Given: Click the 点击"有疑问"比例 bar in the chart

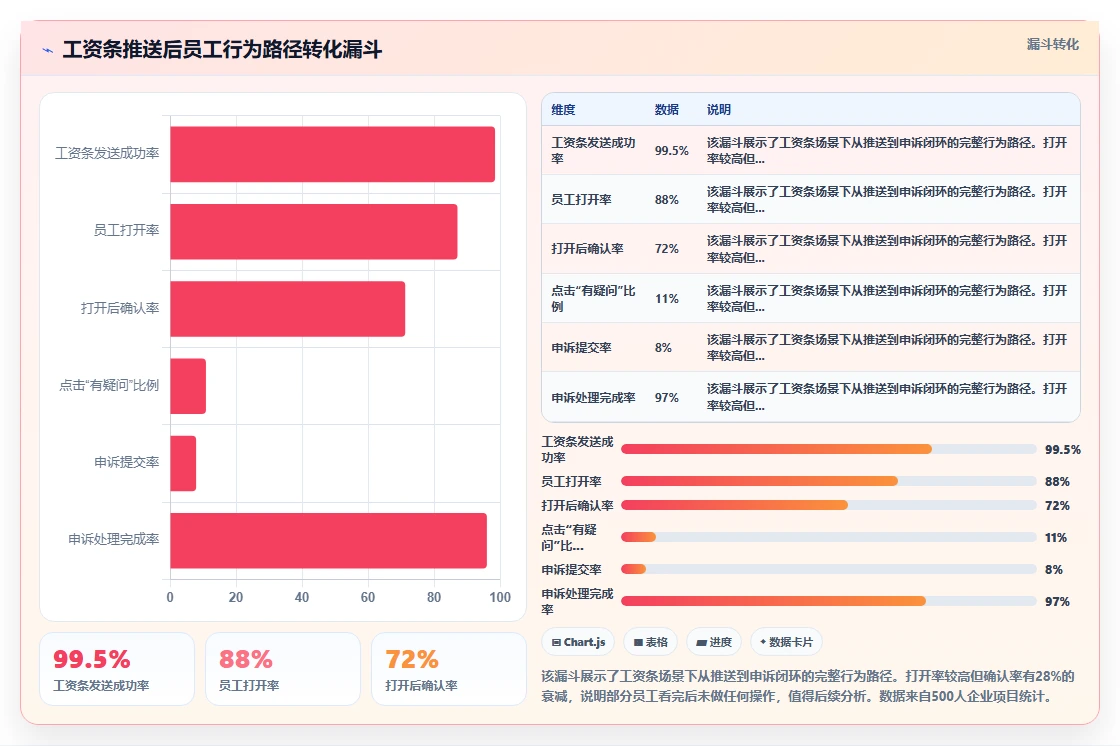Looking at the screenshot, I should click(x=188, y=386).
